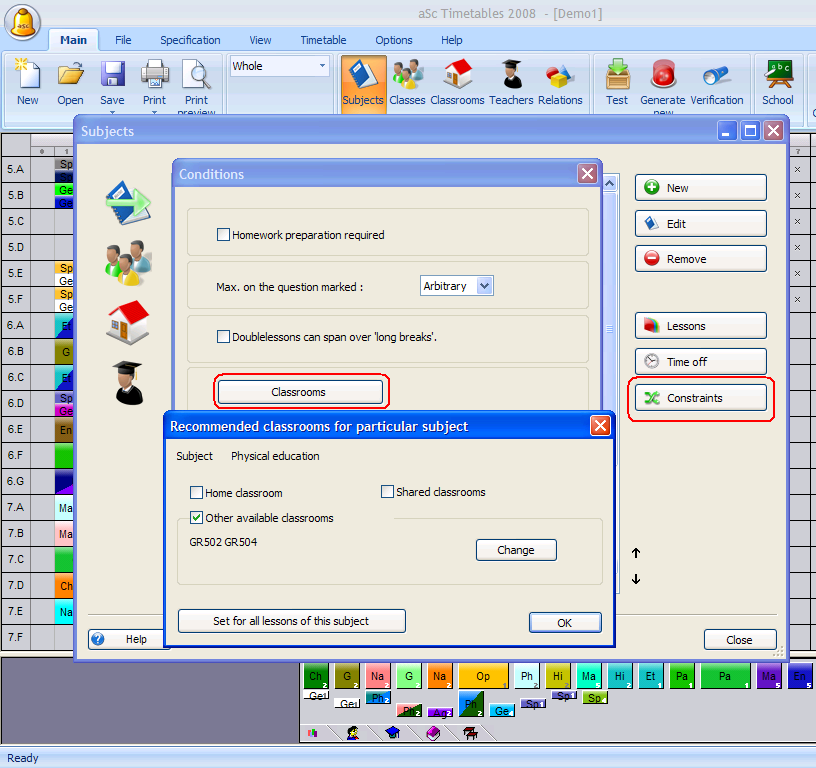
Task: Open the Verification tool in ribbon
Action: tap(716, 82)
